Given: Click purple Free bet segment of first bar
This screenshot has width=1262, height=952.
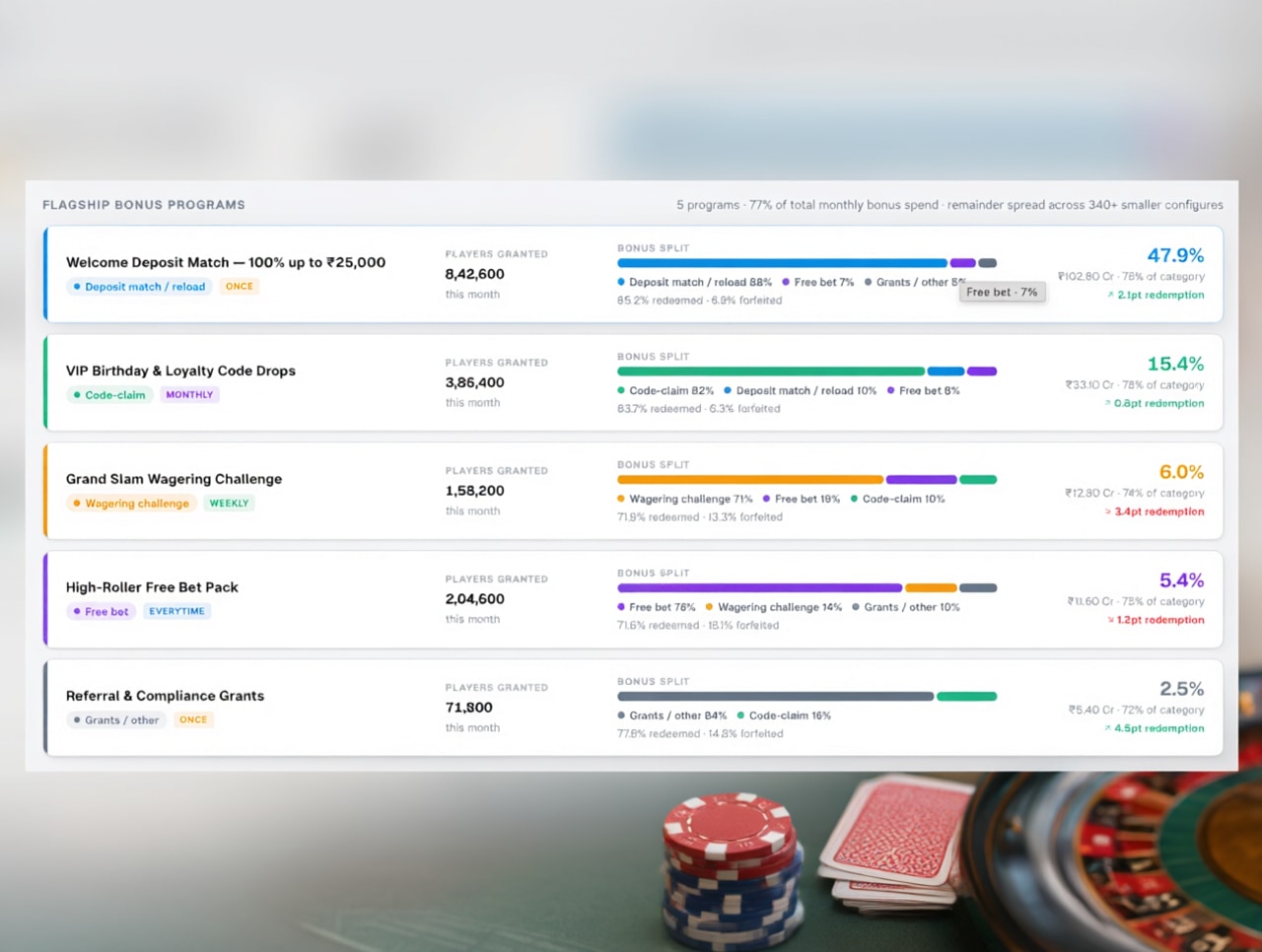Looking at the screenshot, I should (x=963, y=263).
